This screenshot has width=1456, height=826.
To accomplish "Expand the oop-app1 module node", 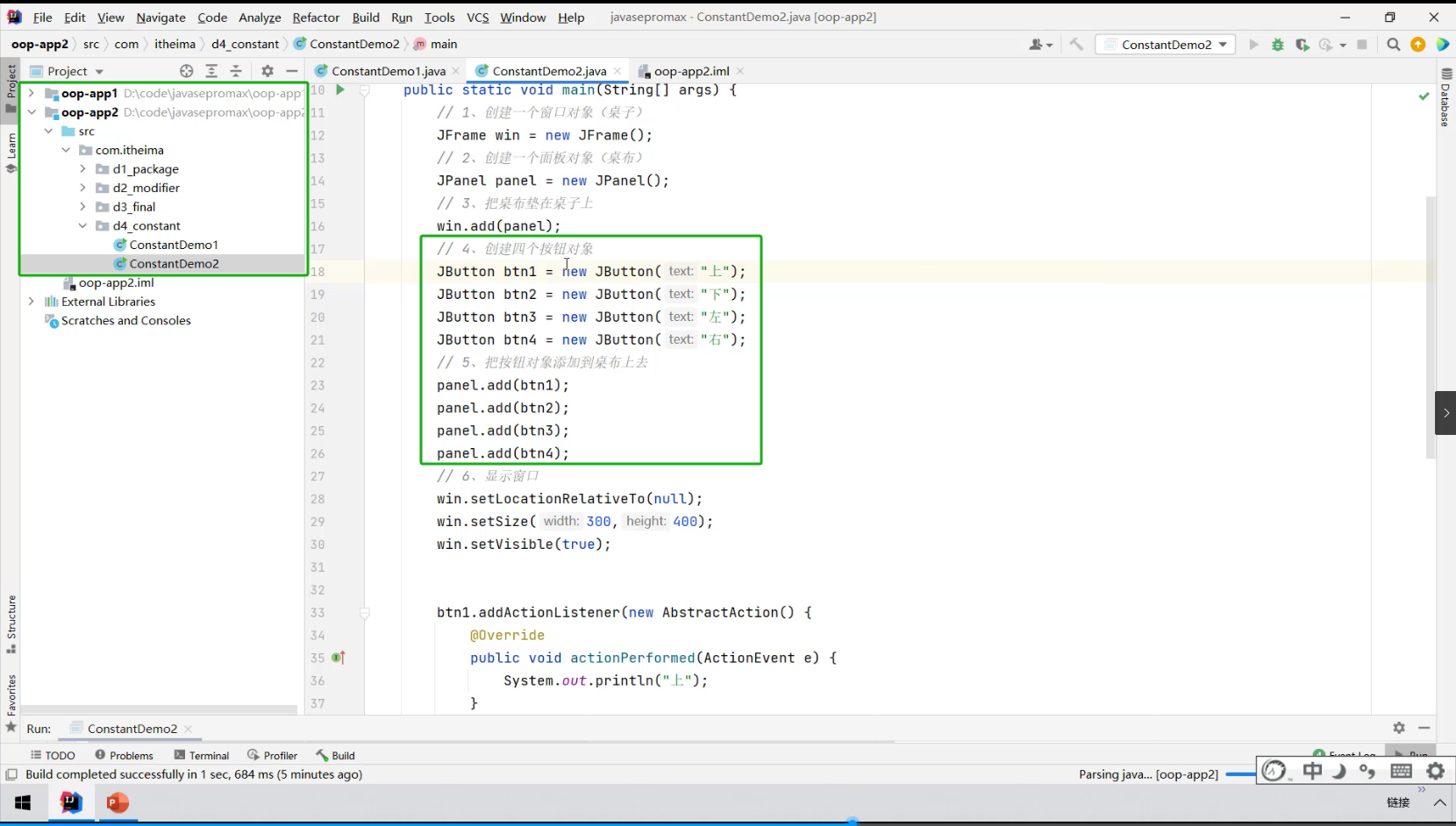I will [32, 93].
